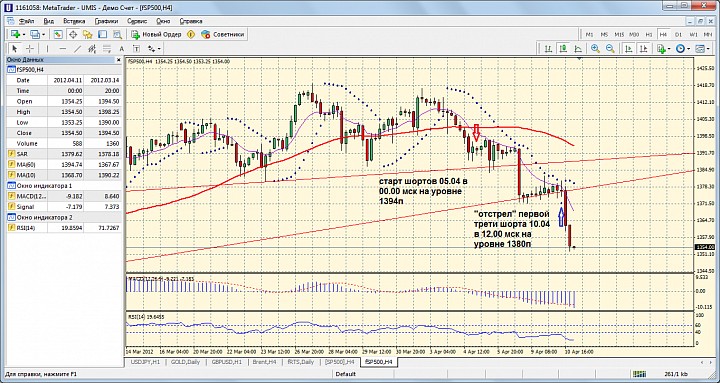Close the Окно Данных panel
The height and width of the screenshot is (383, 720).
tap(118, 60)
